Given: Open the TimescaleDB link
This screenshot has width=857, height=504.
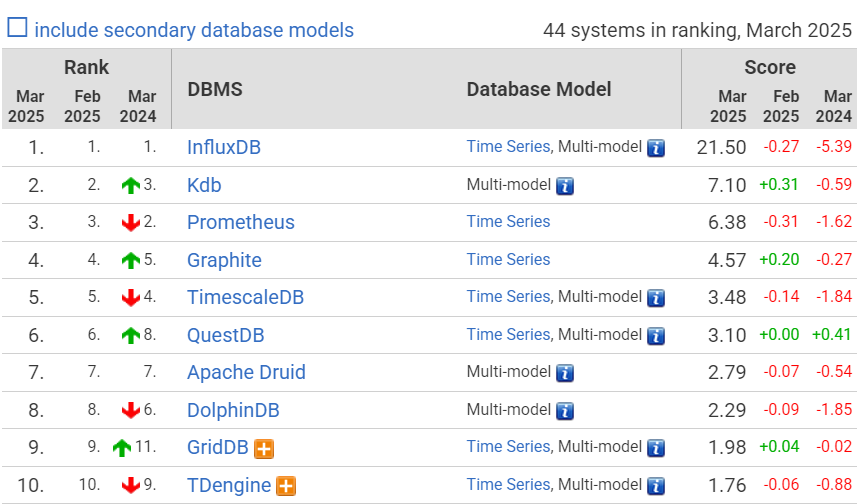Looking at the screenshot, I should pos(245,297).
